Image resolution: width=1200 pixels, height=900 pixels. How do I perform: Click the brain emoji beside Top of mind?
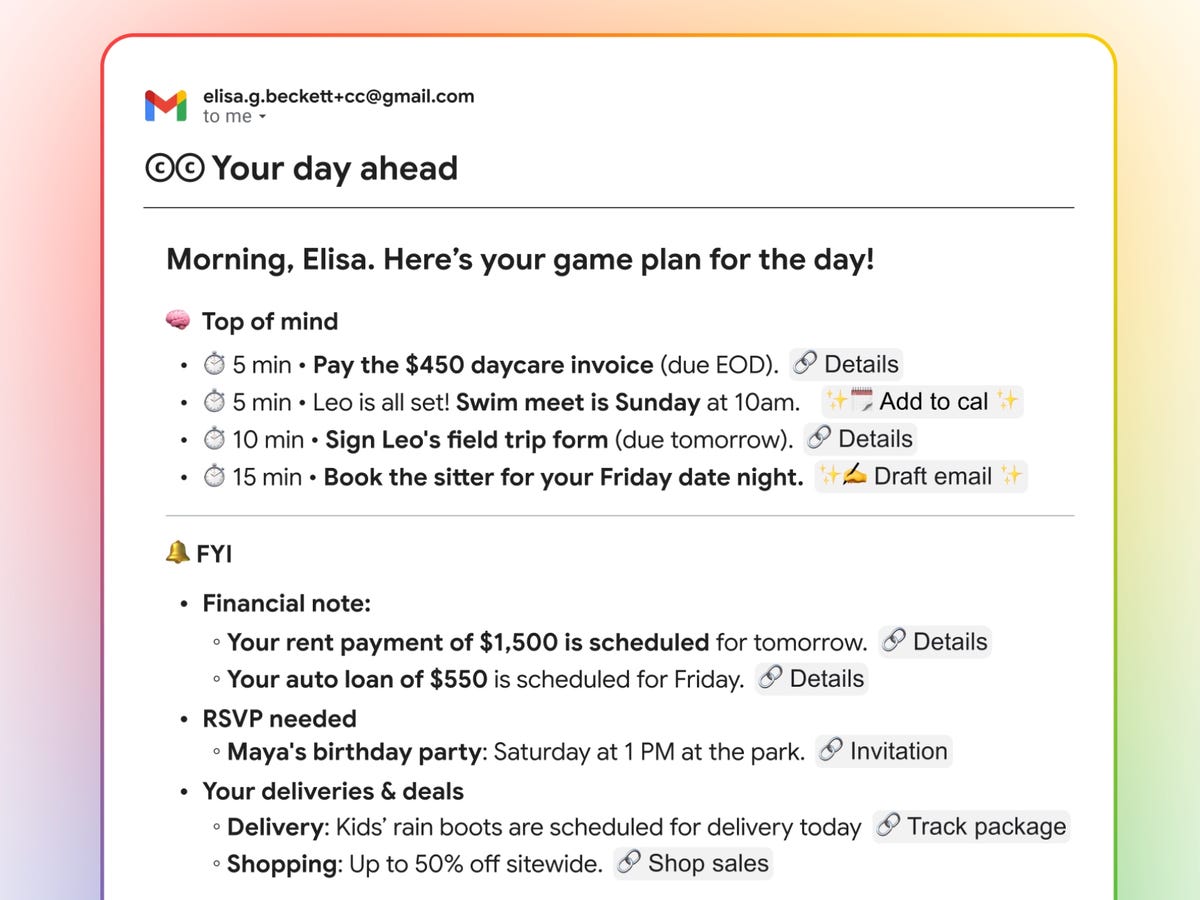178,321
